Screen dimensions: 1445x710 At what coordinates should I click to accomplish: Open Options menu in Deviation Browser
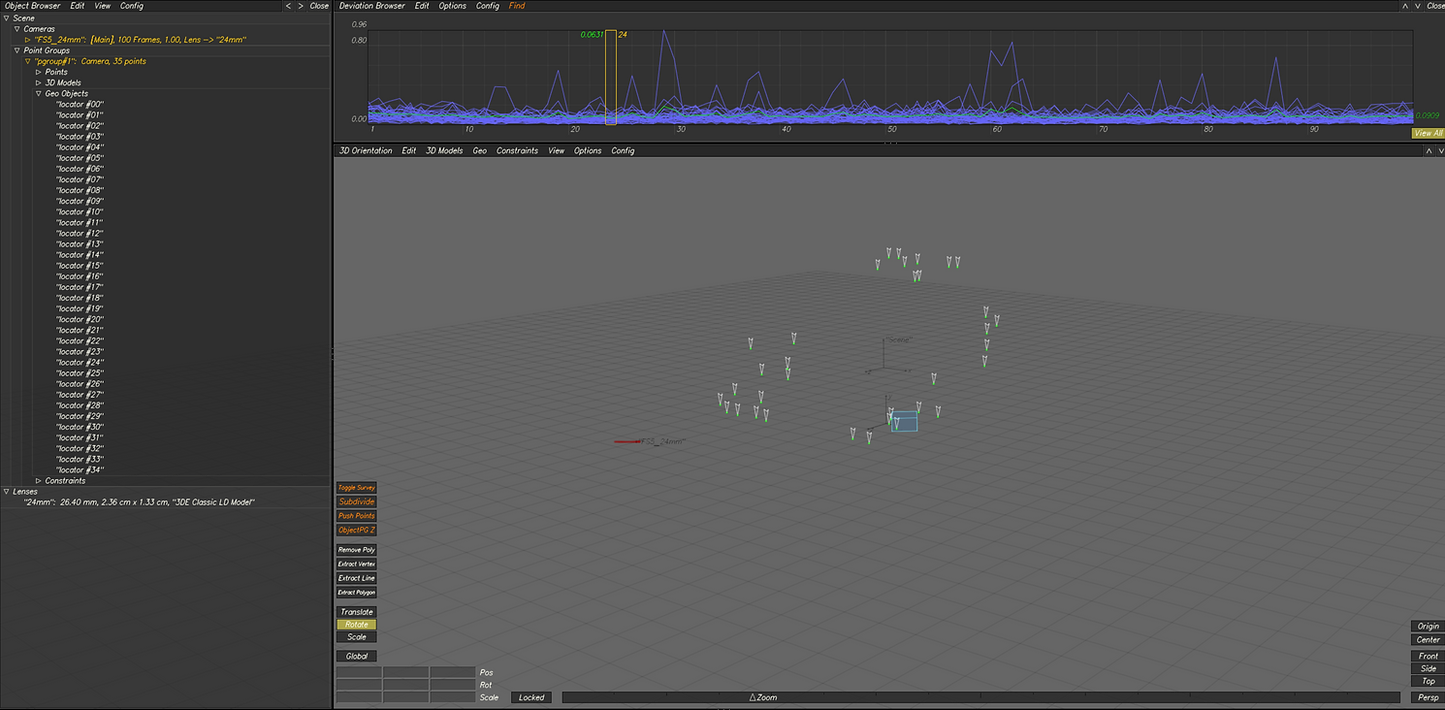coord(452,6)
